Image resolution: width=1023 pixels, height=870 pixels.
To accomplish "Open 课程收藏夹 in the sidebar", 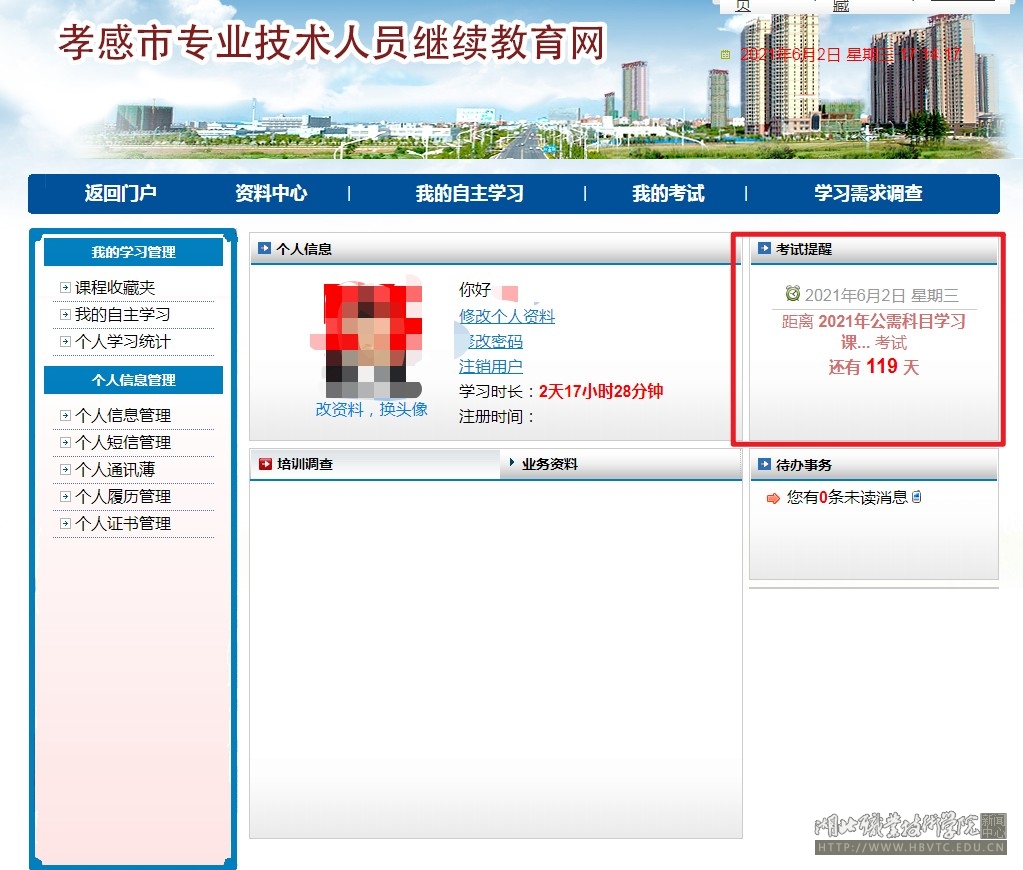I will click(x=115, y=288).
